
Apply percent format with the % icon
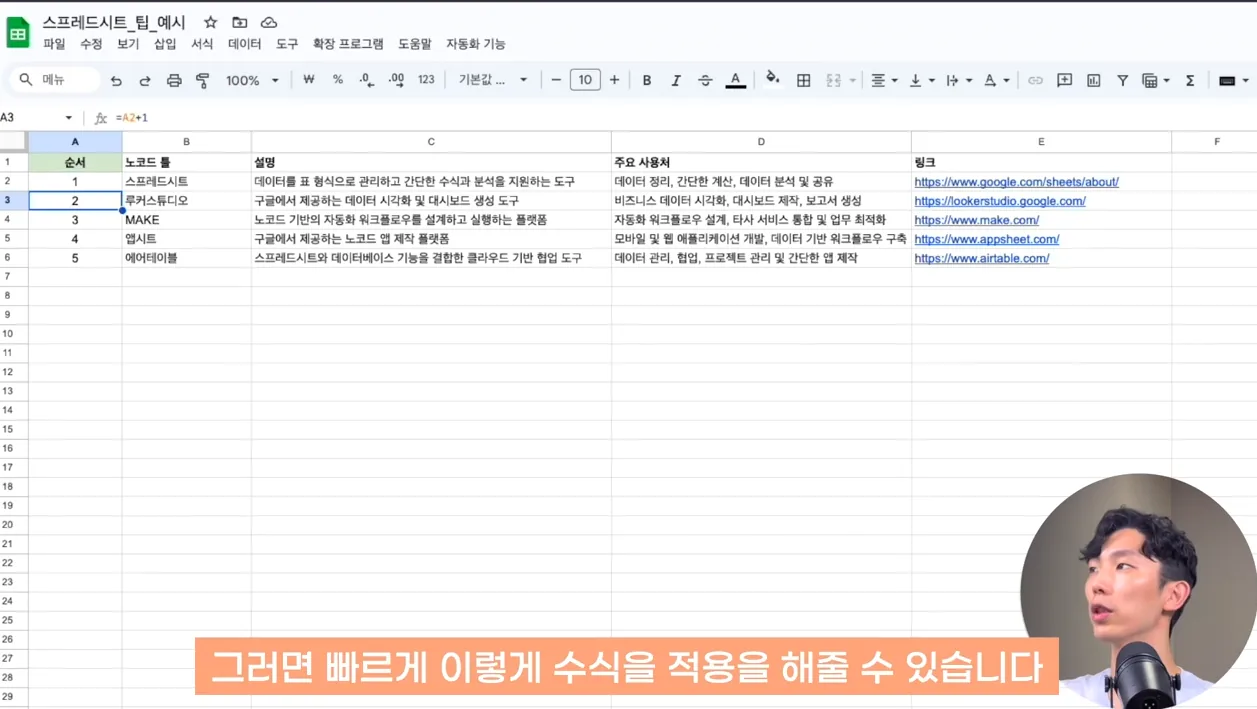click(338, 80)
